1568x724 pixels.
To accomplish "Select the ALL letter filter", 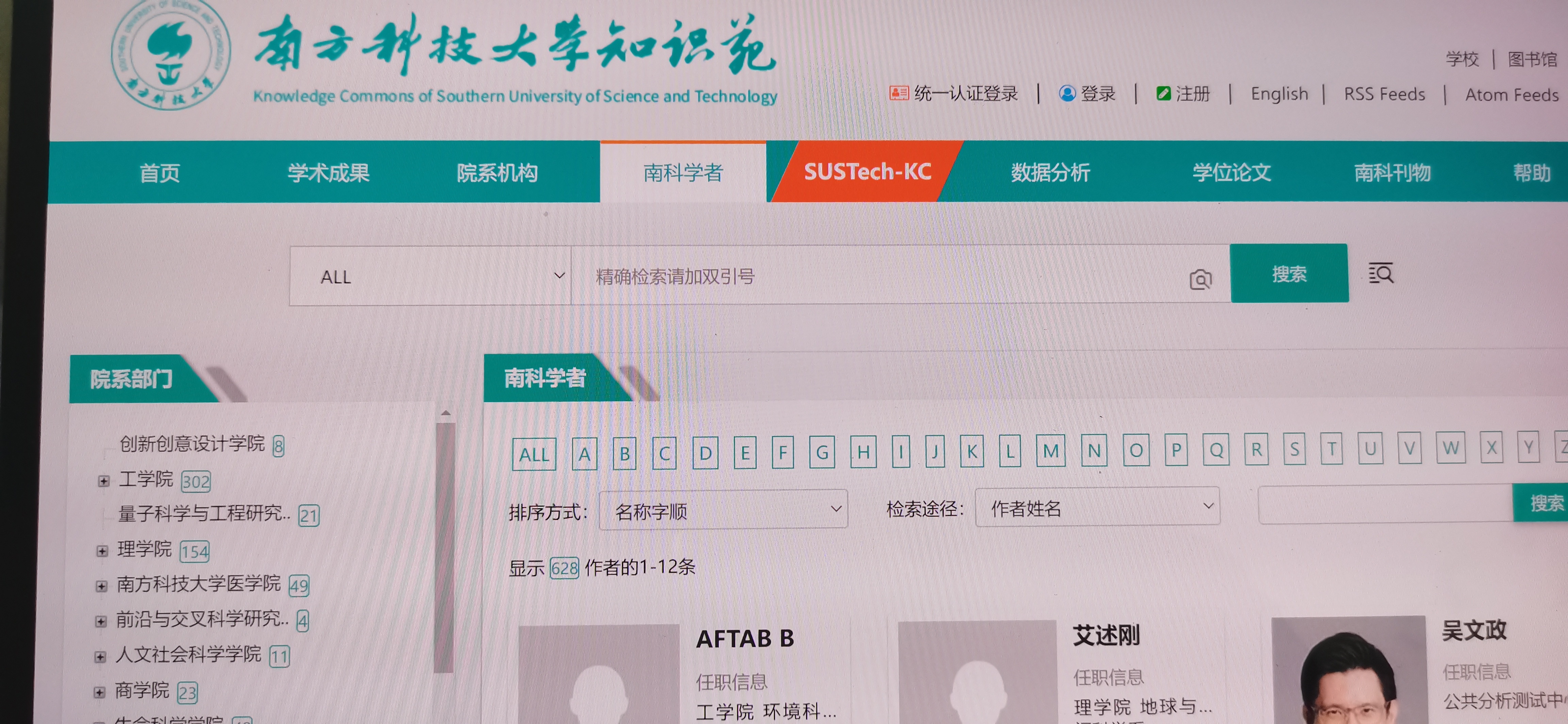I will click(534, 455).
